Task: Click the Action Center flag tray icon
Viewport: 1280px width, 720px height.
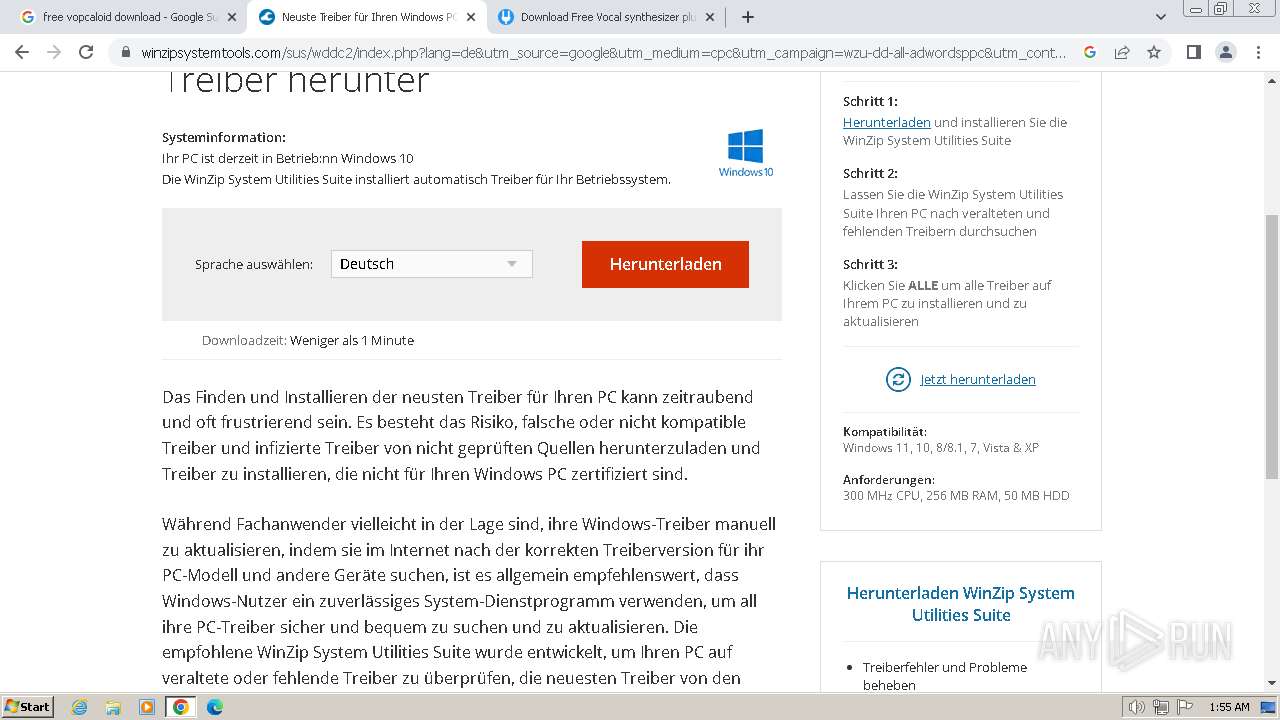Action: coord(1183,707)
